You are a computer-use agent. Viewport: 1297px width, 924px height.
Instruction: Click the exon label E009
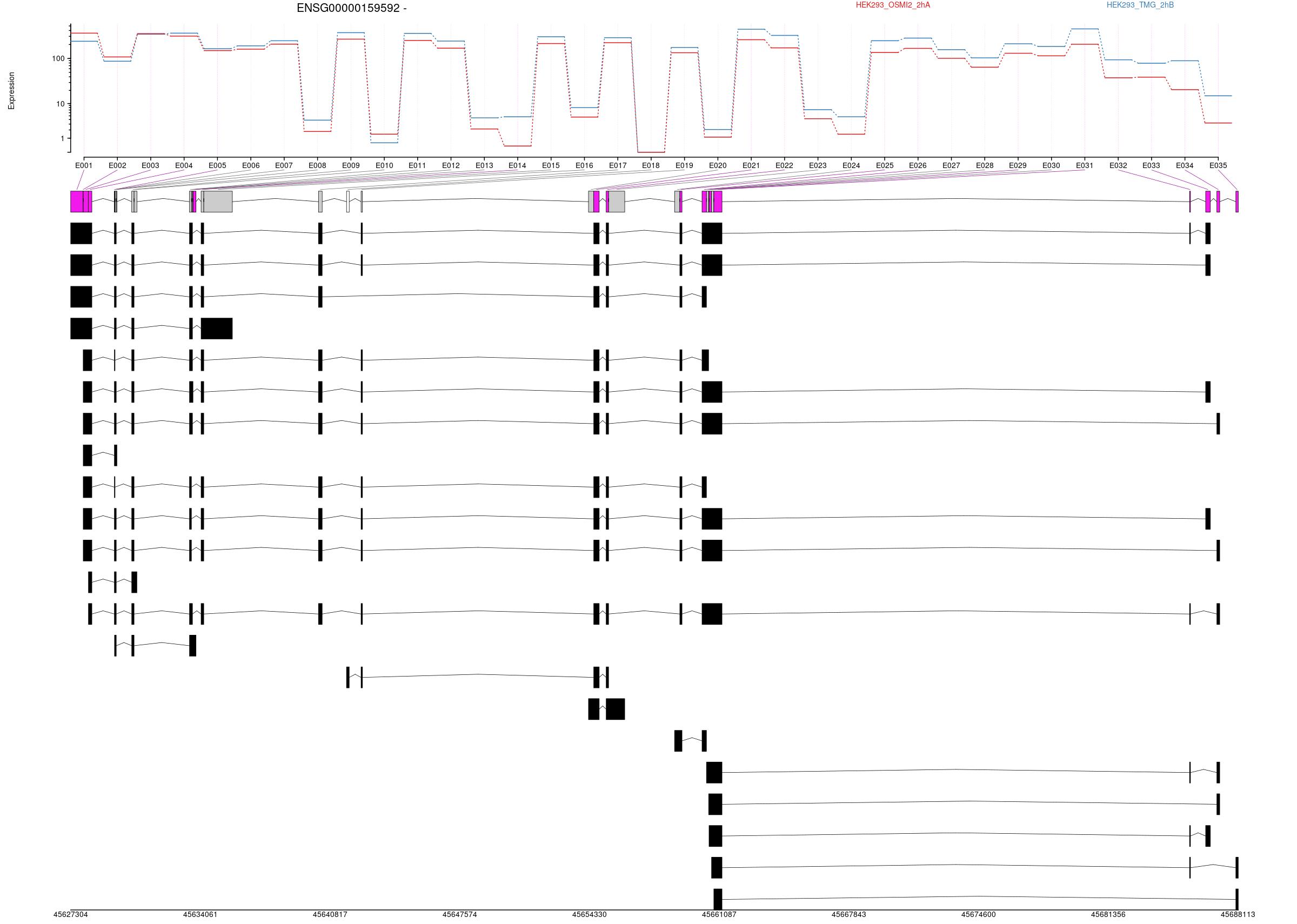pos(351,165)
